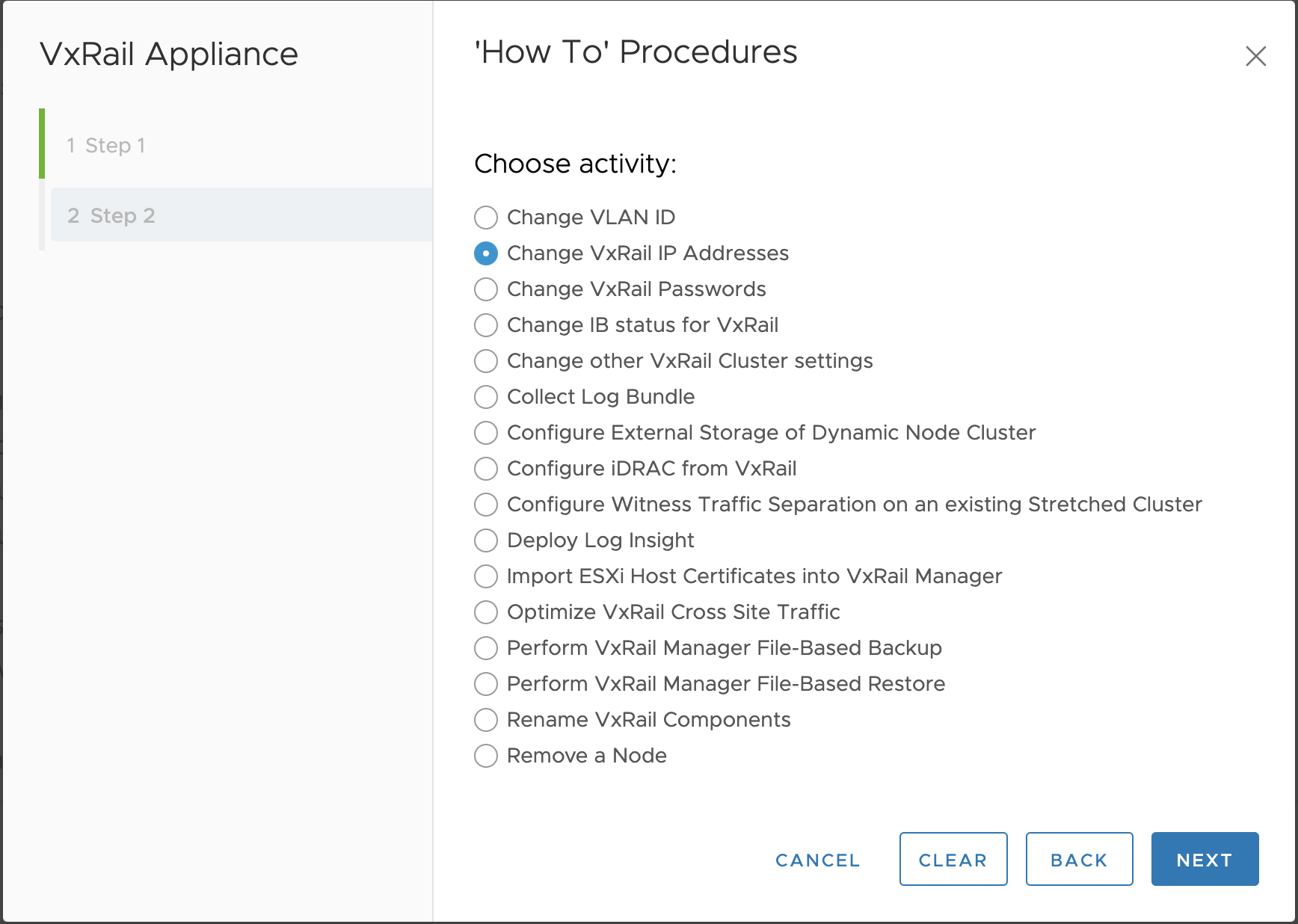Choose Rename VxRail Components activity
The height and width of the screenshot is (924, 1298).
(x=486, y=720)
